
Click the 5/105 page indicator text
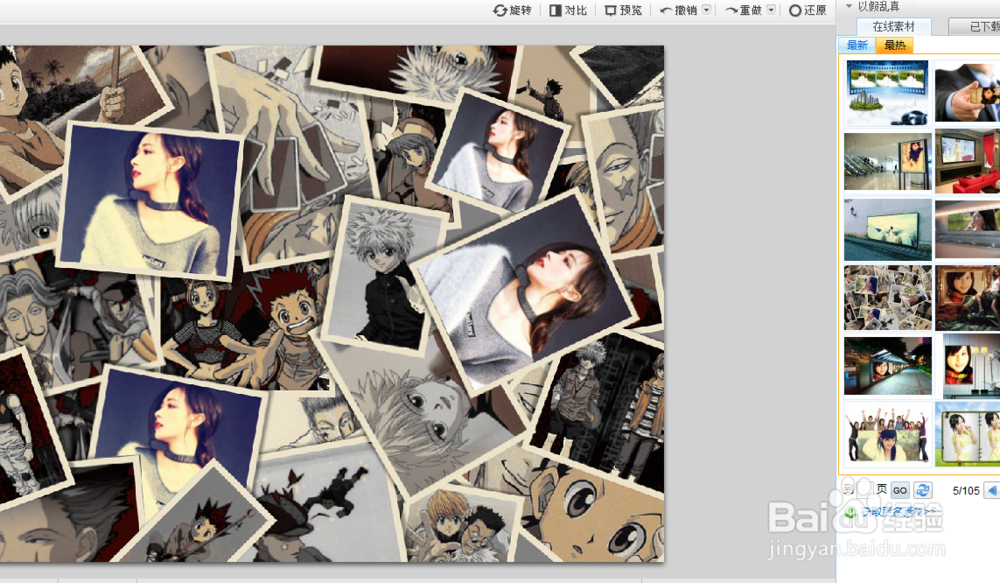tap(966, 491)
